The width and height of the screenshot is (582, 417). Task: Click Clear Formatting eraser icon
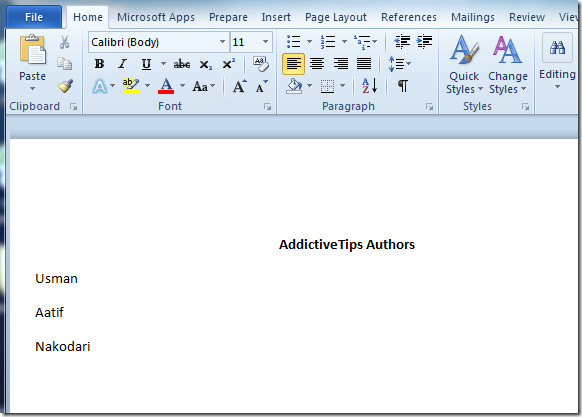point(261,64)
